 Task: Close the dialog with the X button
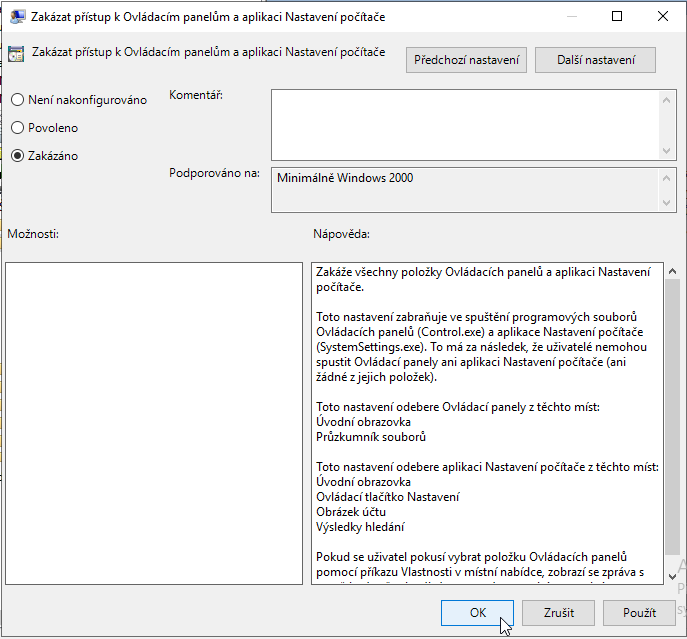(x=663, y=17)
